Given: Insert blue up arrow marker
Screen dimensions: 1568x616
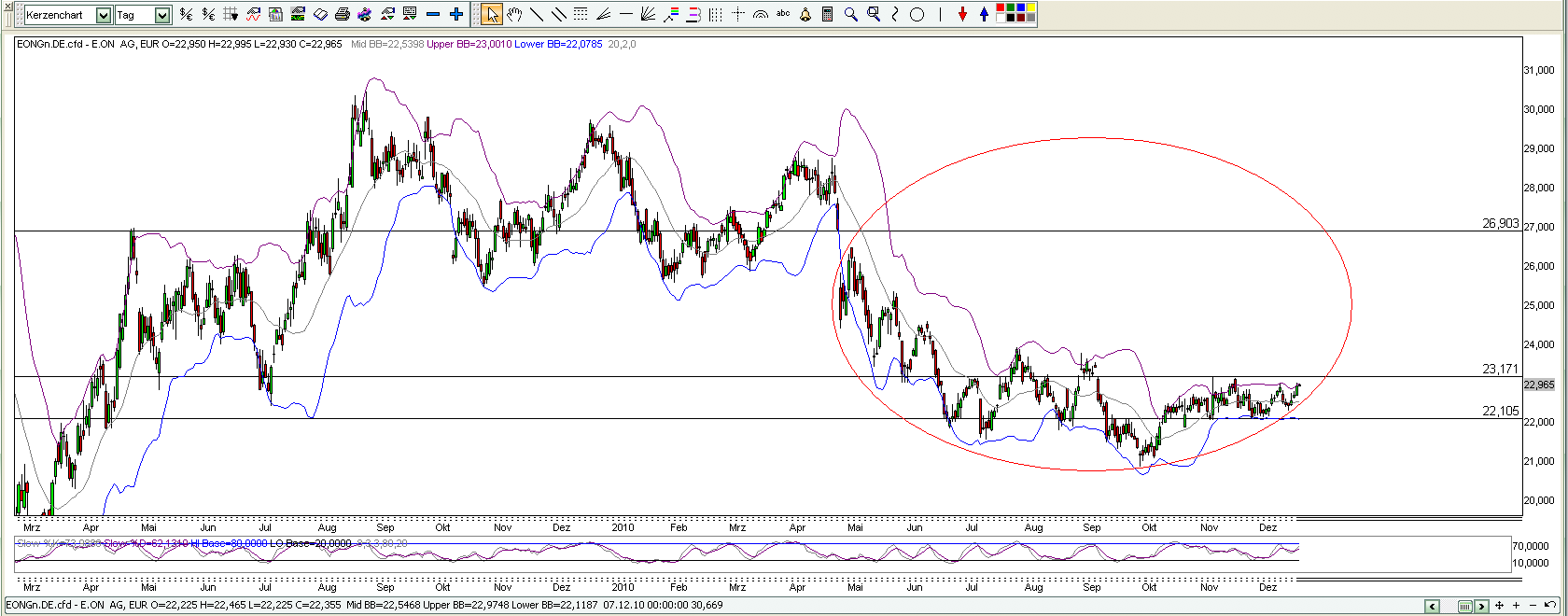Looking at the screenshot, I should pyautogui.click(x=984, y=14).
